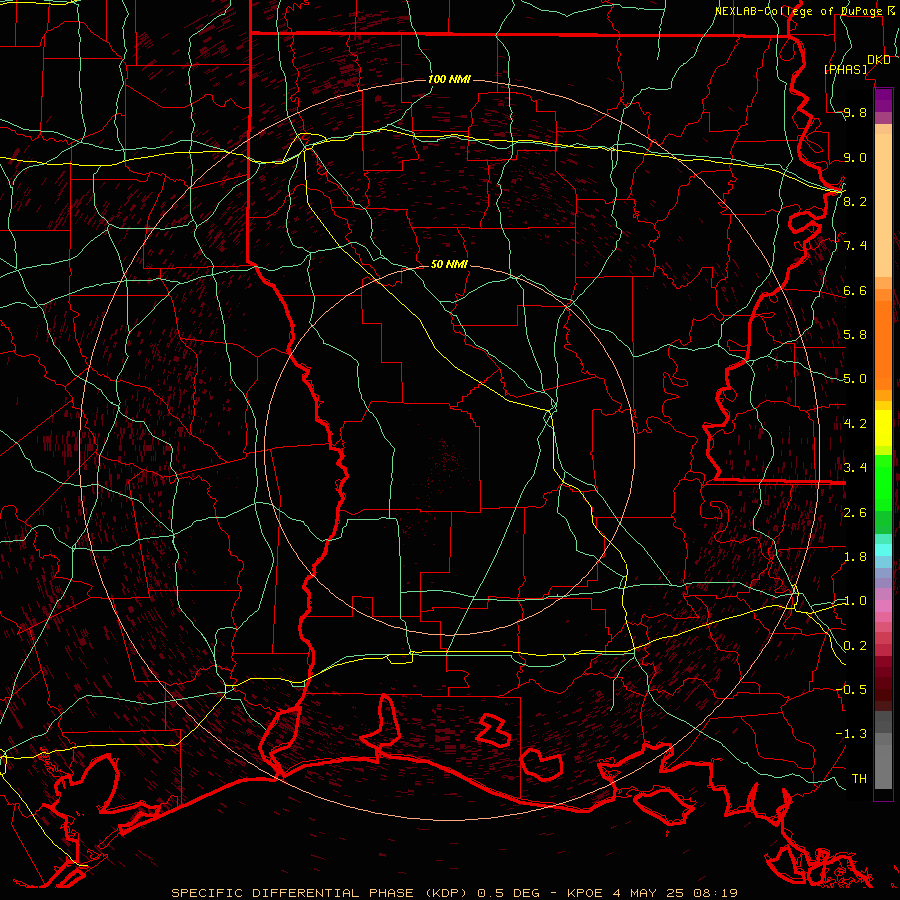Click the 0.2 legend value label

click(x=855, y=646)
